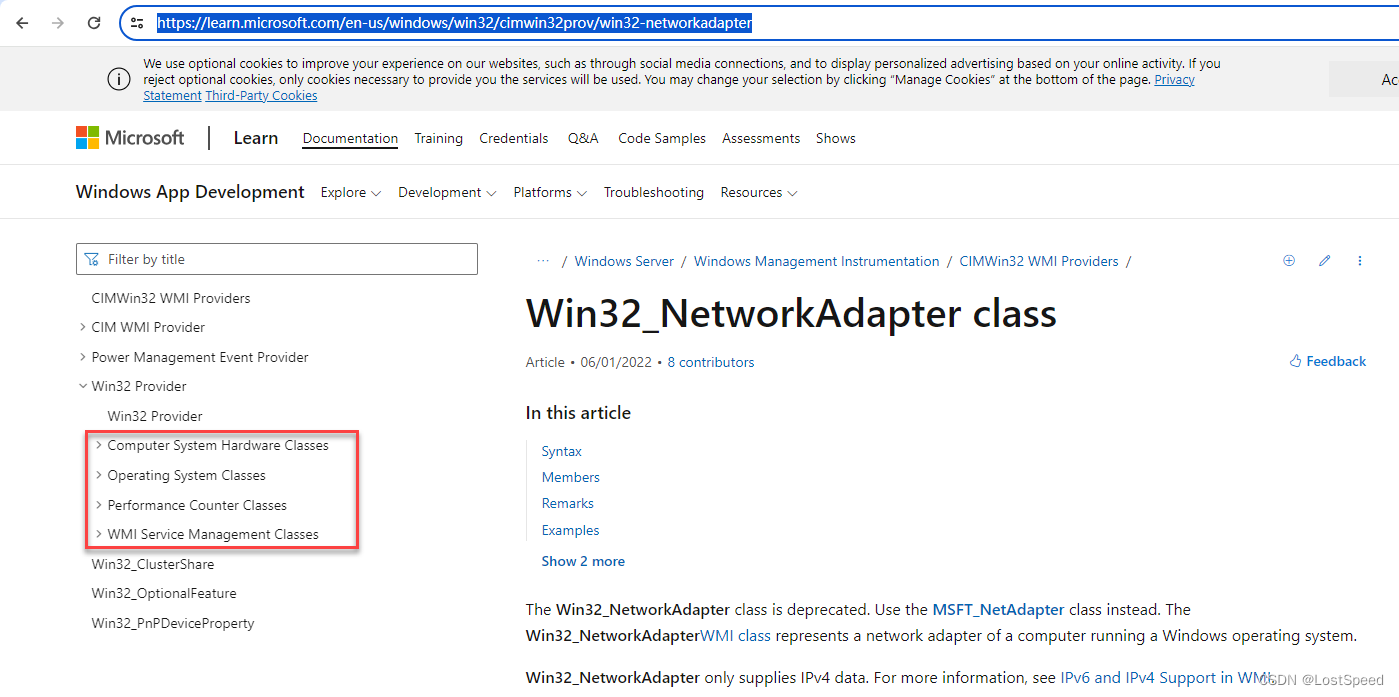This screenshot has width=1399, height=697.
Task: Select the Credentials nav item
Action: (x=514, y=138)
